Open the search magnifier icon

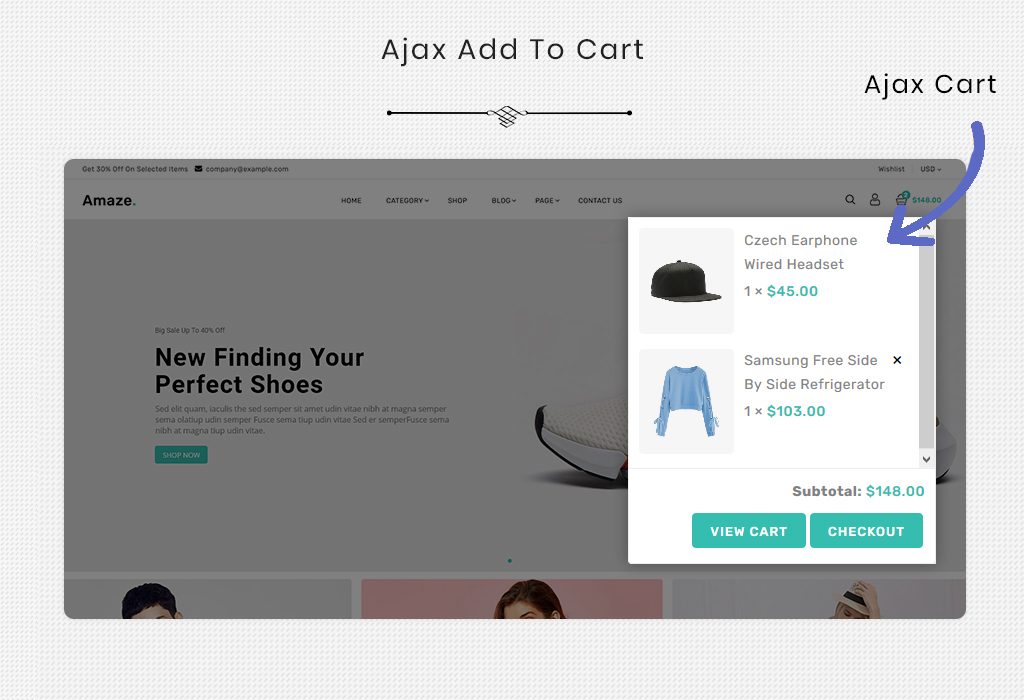(x=850, y=200)
